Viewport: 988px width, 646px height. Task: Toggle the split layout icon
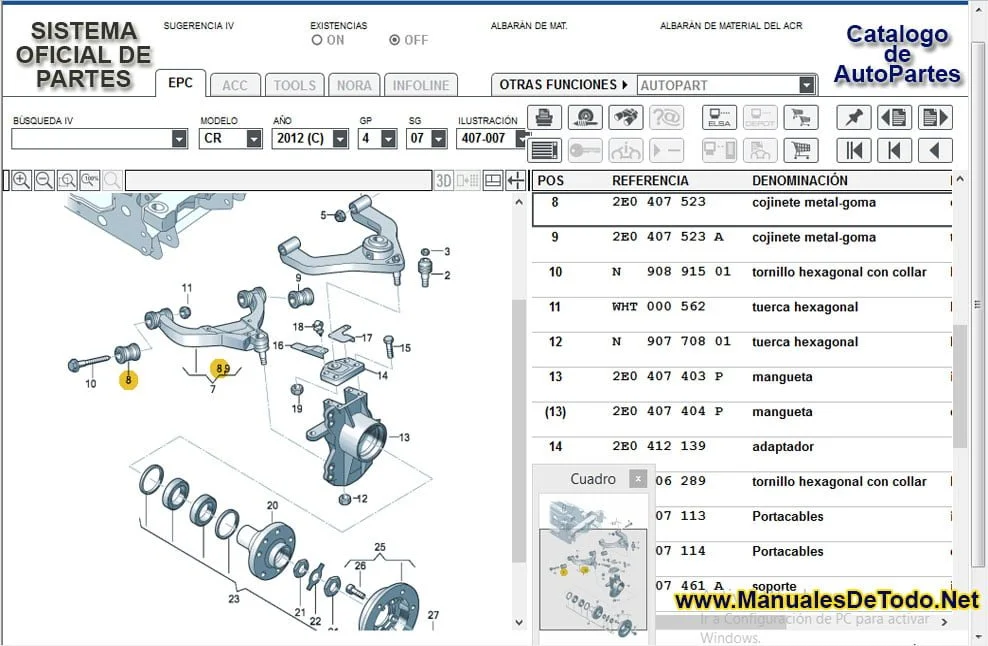[x=493, y=181]
